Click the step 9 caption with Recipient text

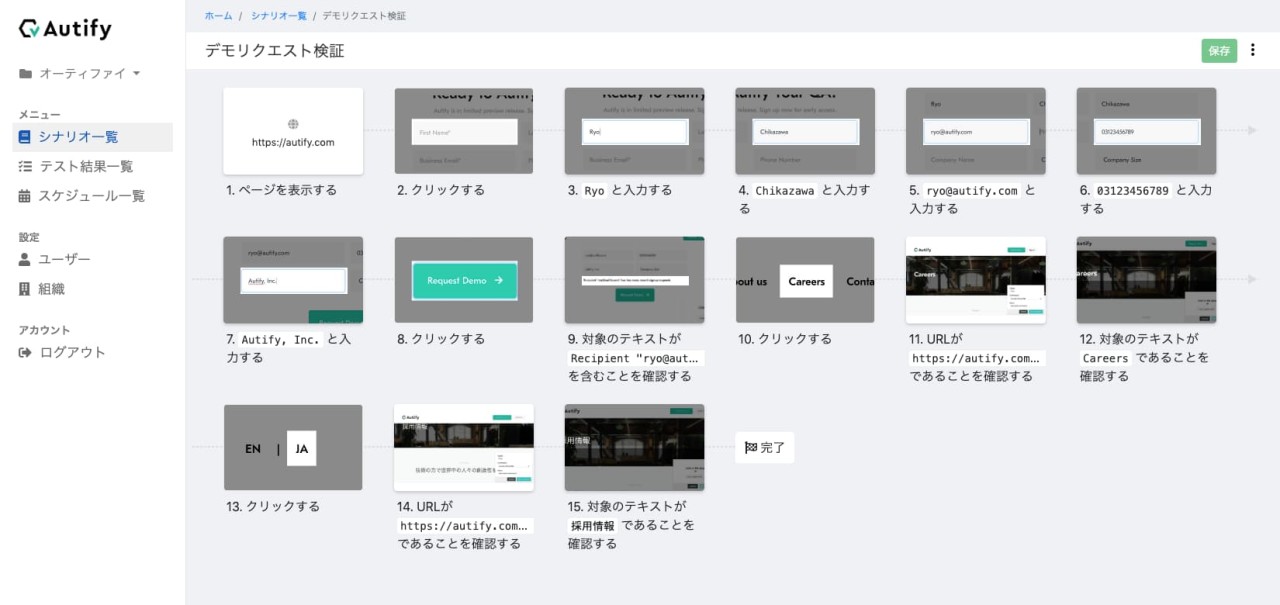coord(635,357)
